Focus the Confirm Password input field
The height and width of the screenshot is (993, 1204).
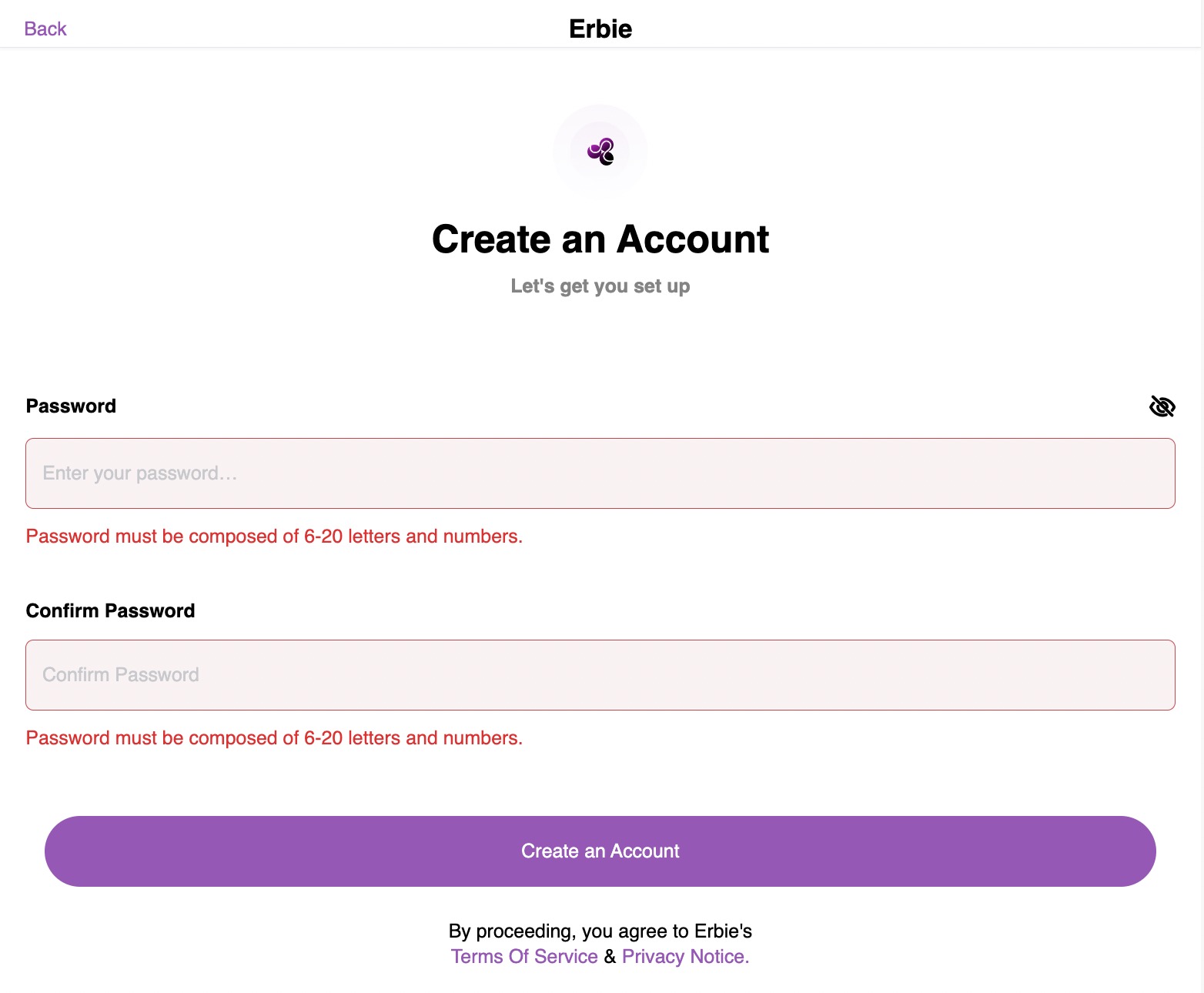pos(600,675)
